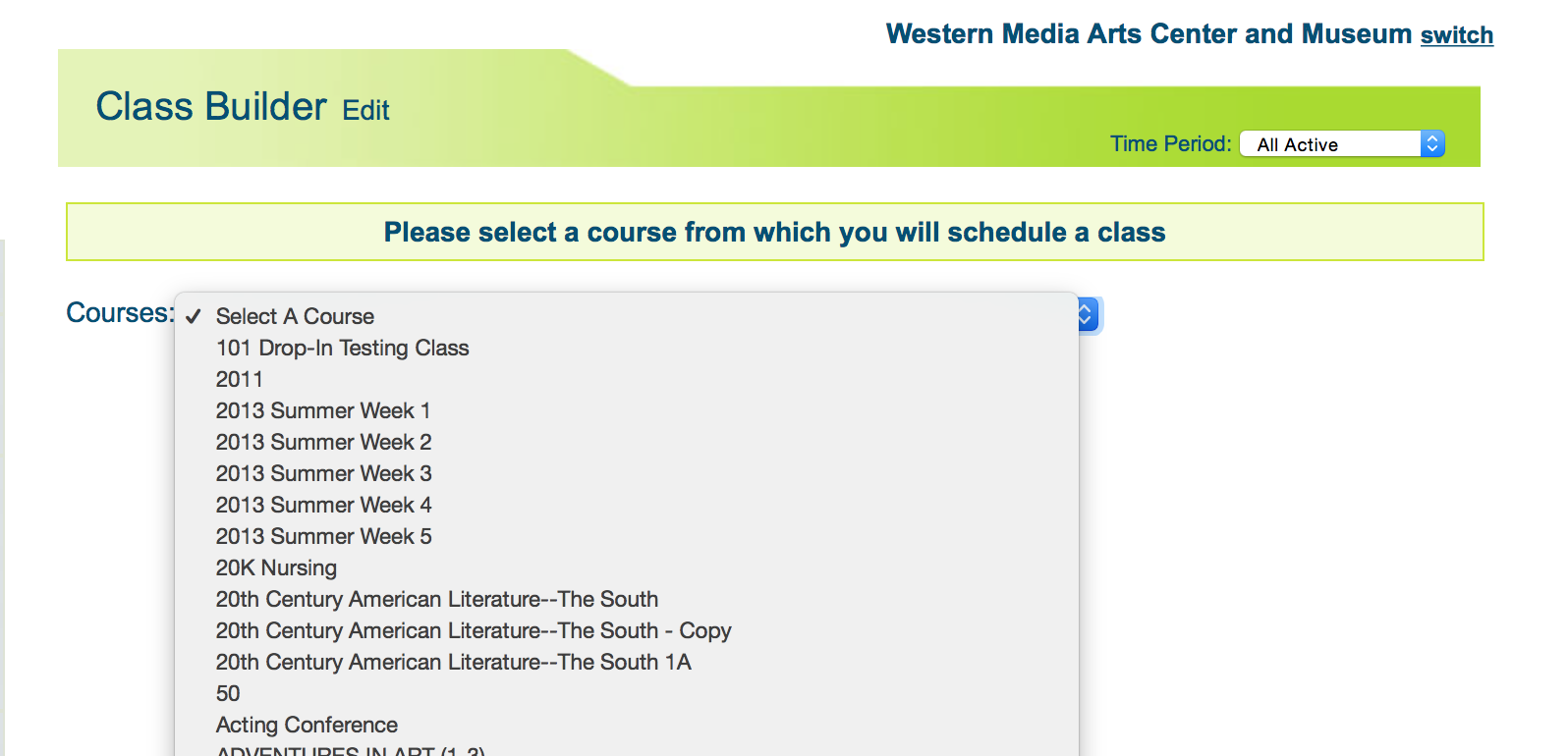Select the checked 'Select A Course' option
This screenshot has height=756, width=1568.
[x=295, y=316]
